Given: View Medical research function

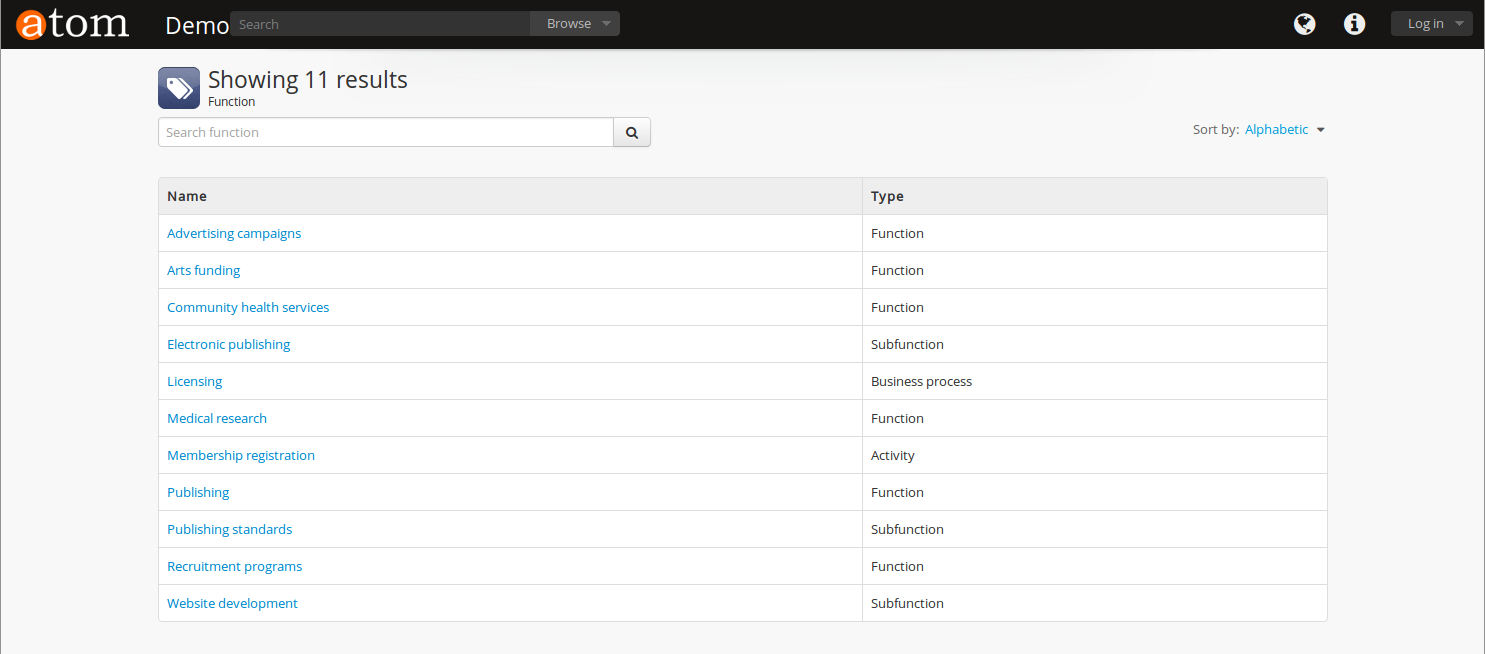Looking at the screenshot, I should pyautogui.click(x=217, y=418).
